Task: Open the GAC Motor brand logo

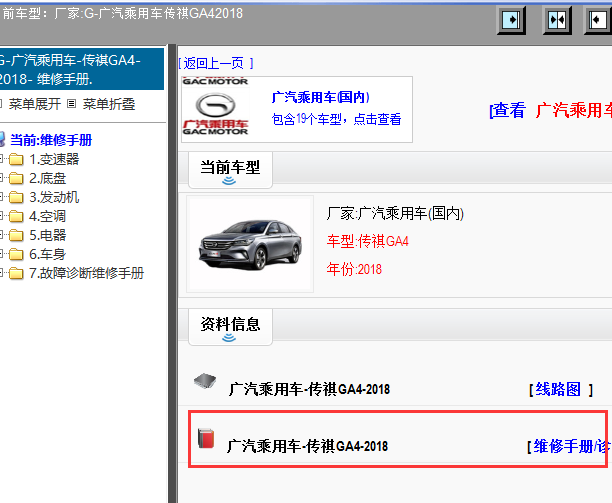Action: tap(215, 107)
